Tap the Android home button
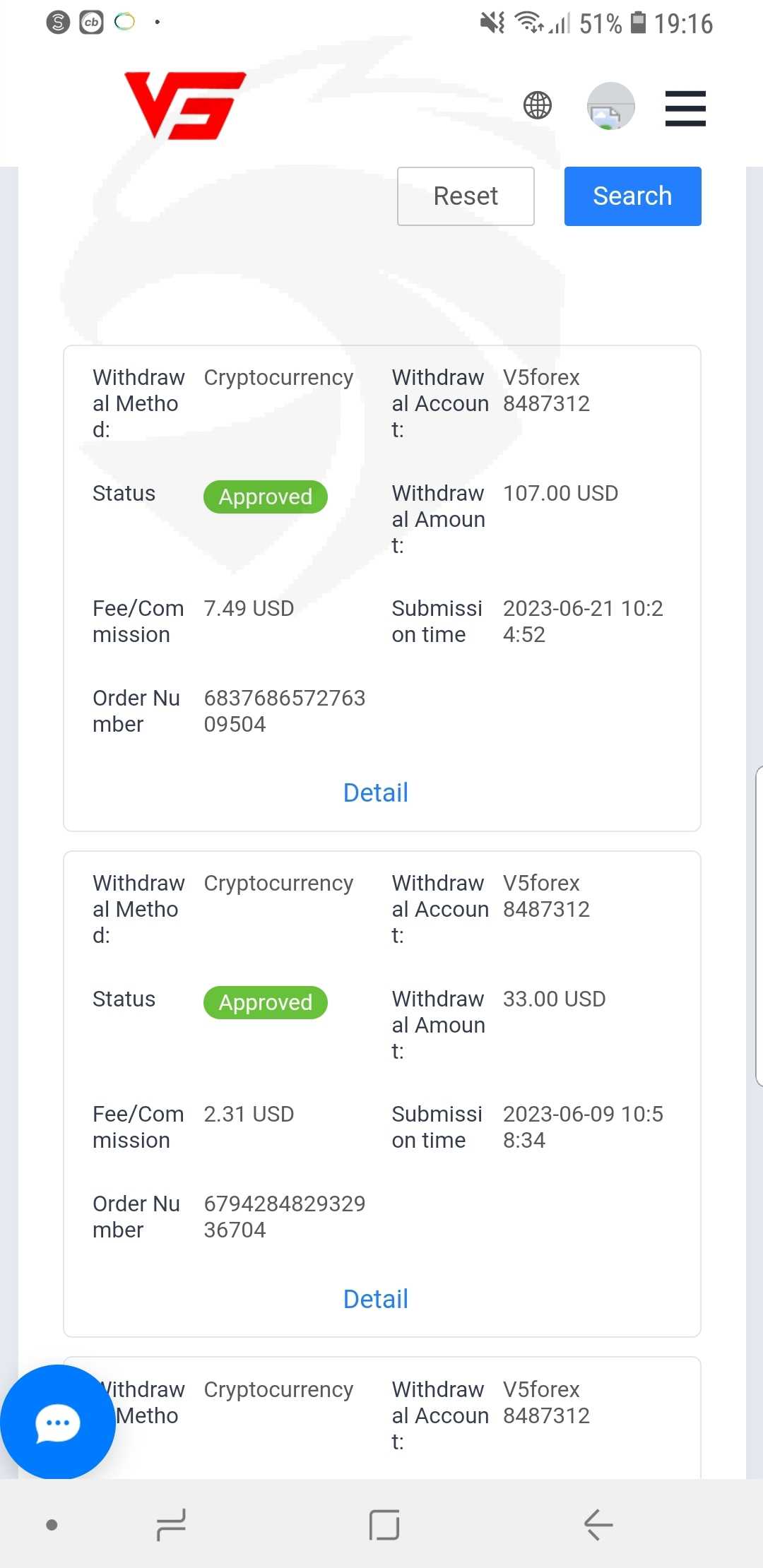Screen dimensions: 763x1568 click(x=384, y=1524)
